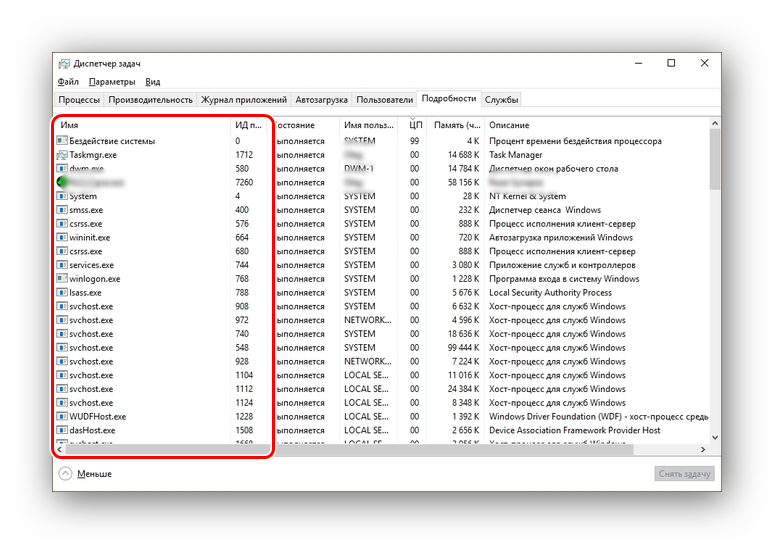Viewport: 774px width, 544px height.
Task: Sort by the ИД процесса column header
Action: pos(250,125)
